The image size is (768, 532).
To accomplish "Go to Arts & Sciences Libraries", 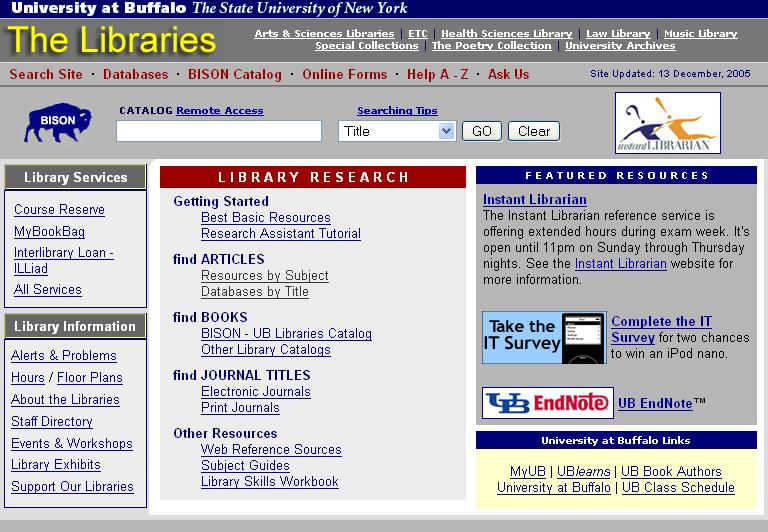I will [x=324, y=34].
